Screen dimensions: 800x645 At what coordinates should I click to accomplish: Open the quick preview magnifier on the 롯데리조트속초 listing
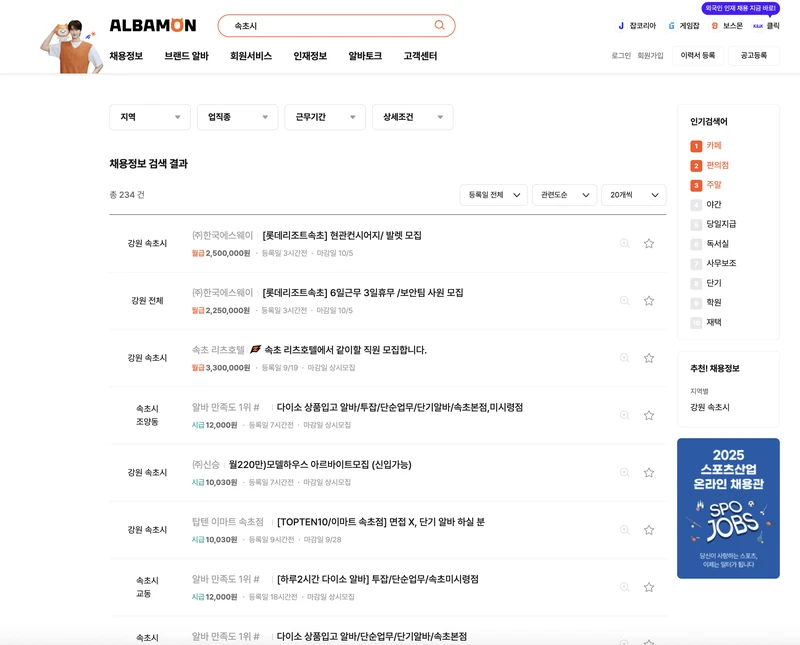[622, 243]
